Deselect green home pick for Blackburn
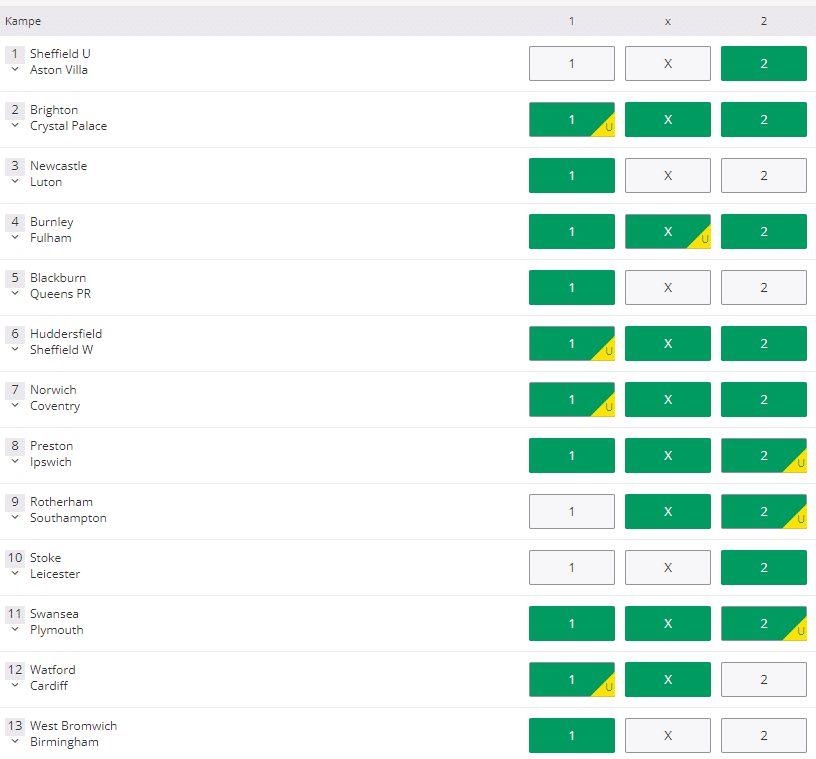Screen dimensions: 816x759 (571, 287)
